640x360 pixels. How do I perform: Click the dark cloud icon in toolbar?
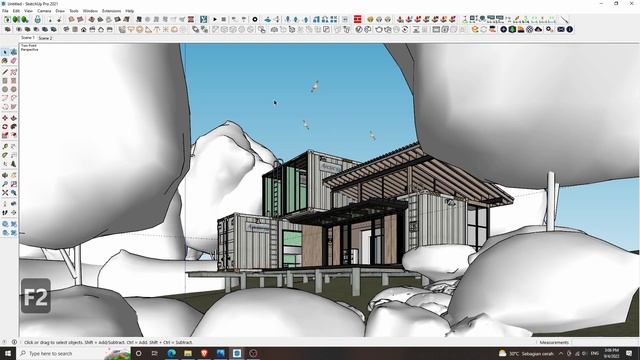pos(538,29)
